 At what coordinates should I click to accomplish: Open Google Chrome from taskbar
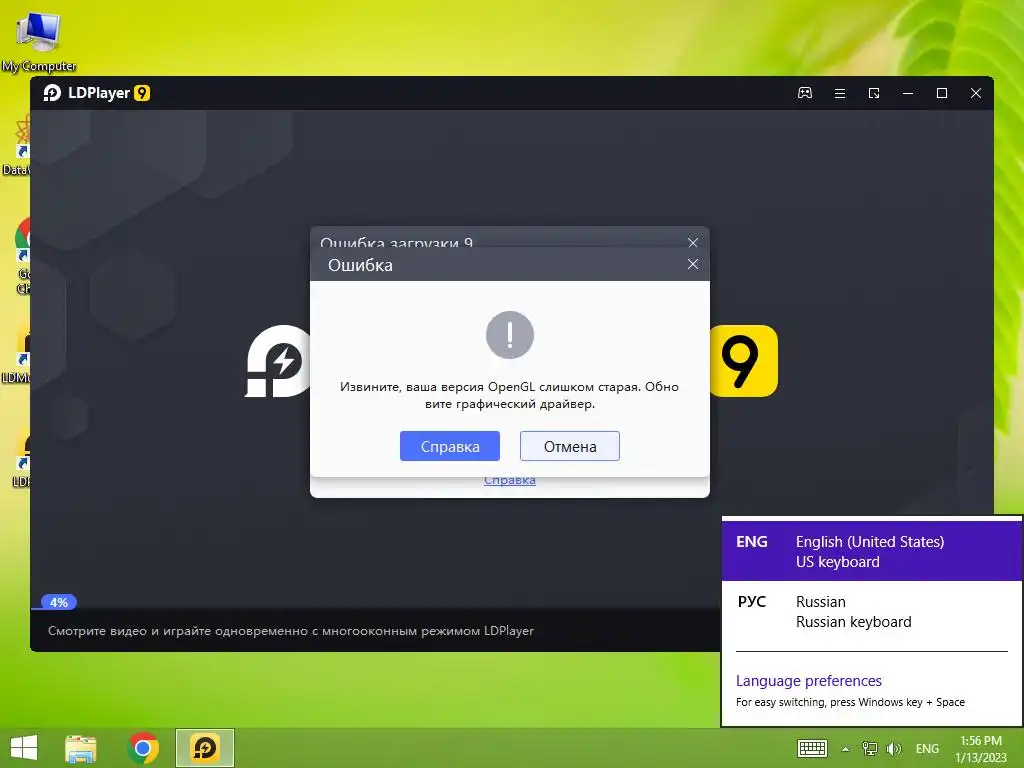tap(143, 748)
